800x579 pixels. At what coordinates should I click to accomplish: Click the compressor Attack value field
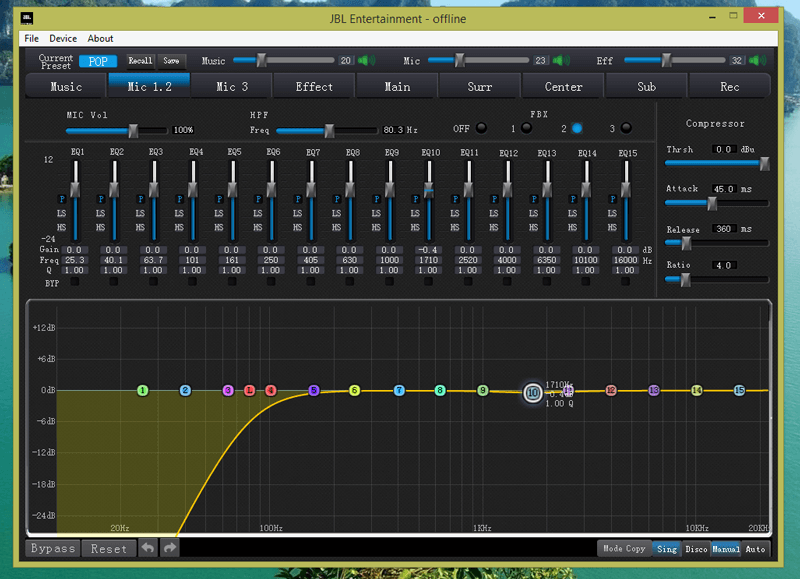[x=725, y=189]
